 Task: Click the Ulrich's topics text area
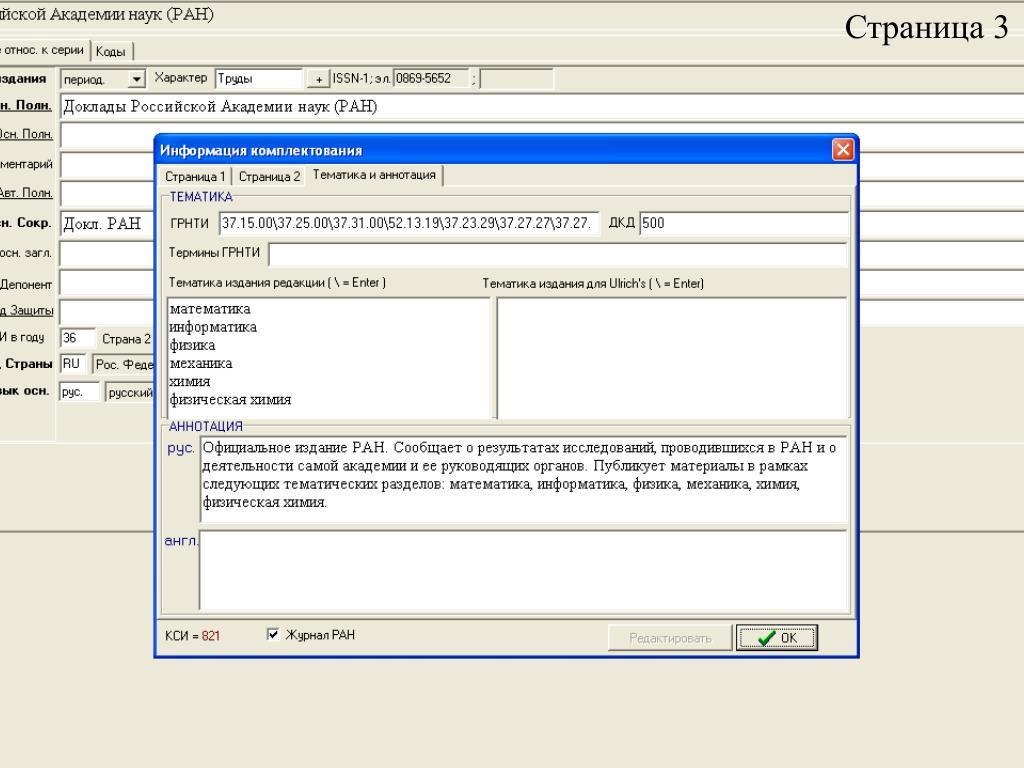[x=673, y=358]
